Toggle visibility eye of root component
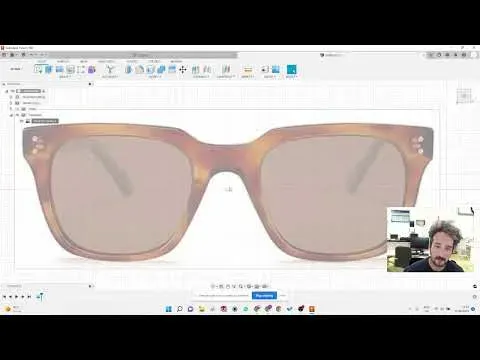This screenshot has width=480, height=360. pyautogui.click(x=13, y=91)
